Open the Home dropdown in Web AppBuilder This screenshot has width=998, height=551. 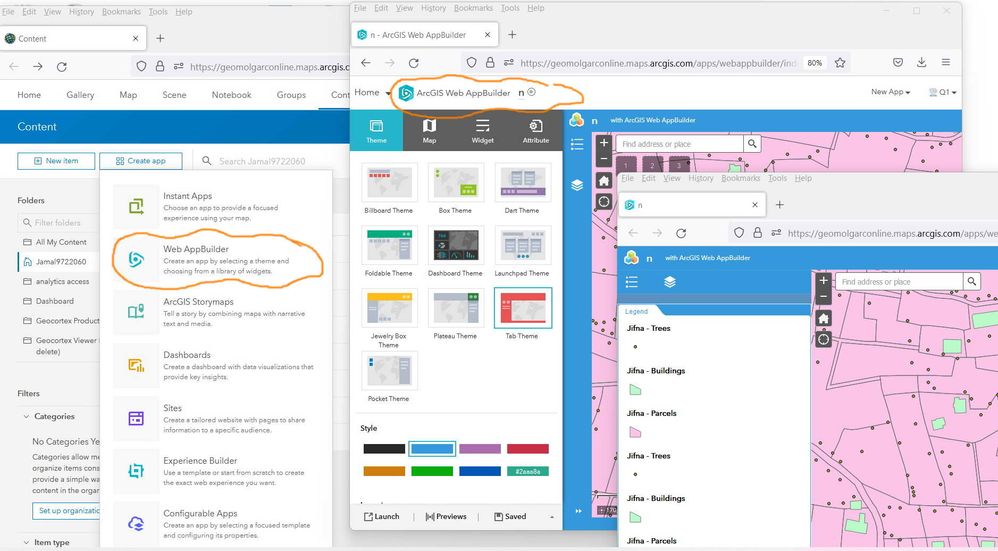click(372, 93)
